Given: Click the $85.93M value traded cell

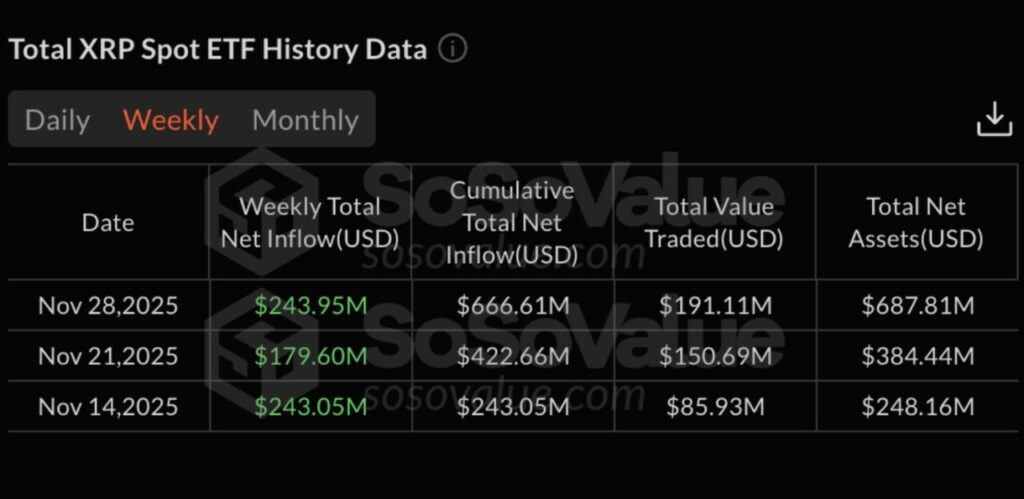Looking at the screenshot, I should point(714,407).
